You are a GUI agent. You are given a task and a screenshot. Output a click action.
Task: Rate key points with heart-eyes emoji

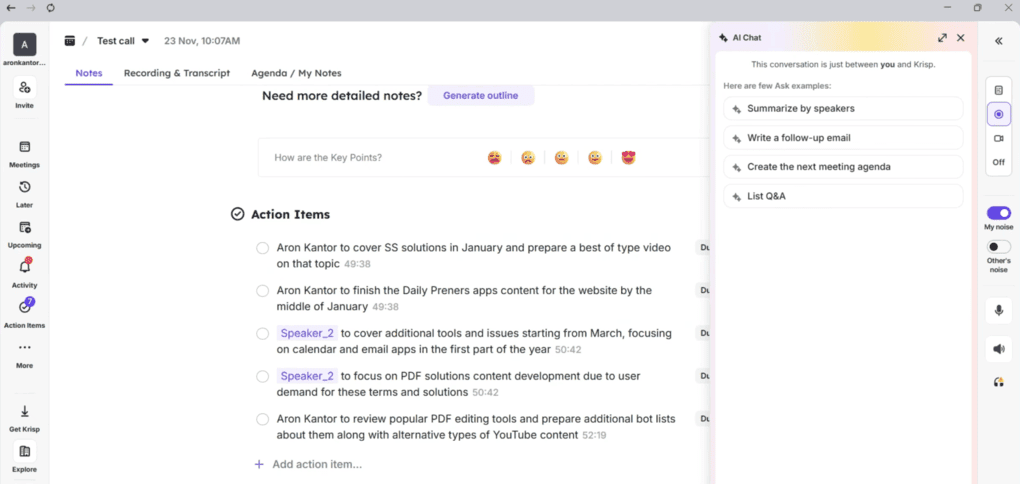click(628, 158)
